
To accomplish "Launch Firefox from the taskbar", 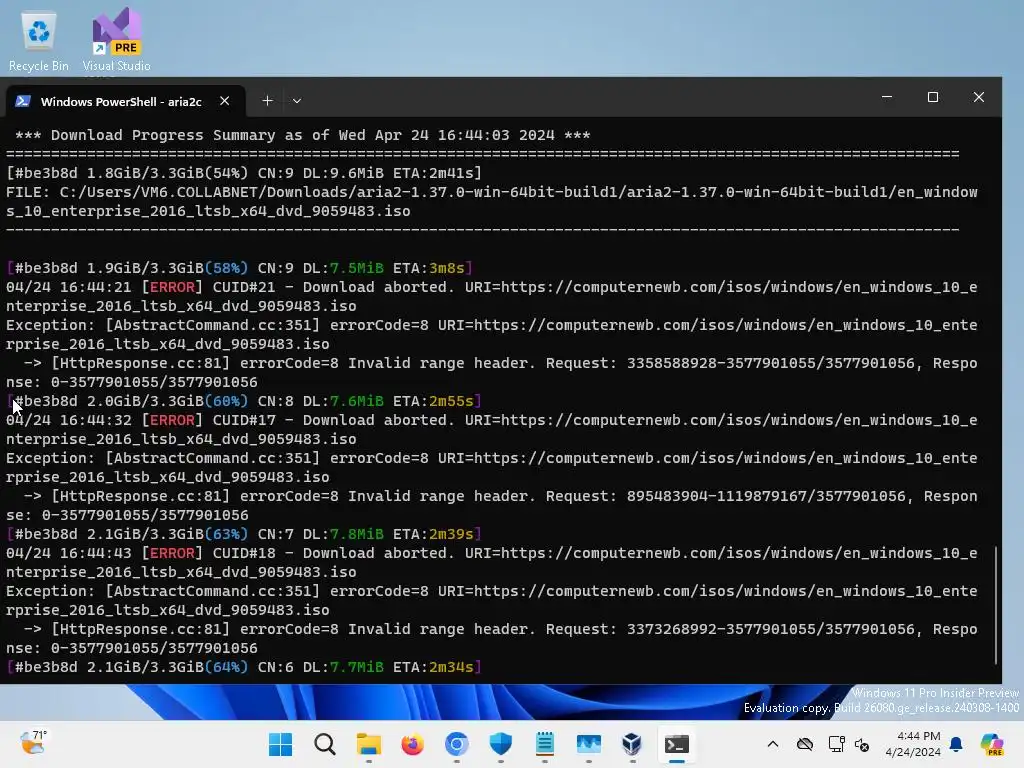I will (x=412, y=744).
